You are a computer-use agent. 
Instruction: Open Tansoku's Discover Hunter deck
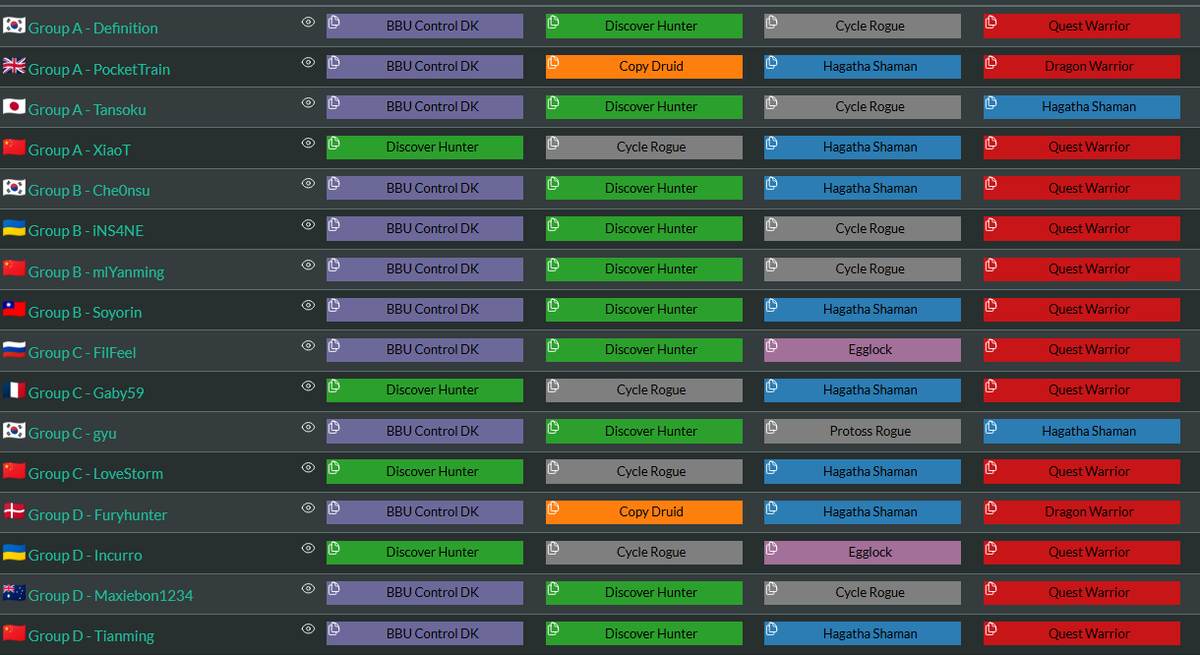644,107
